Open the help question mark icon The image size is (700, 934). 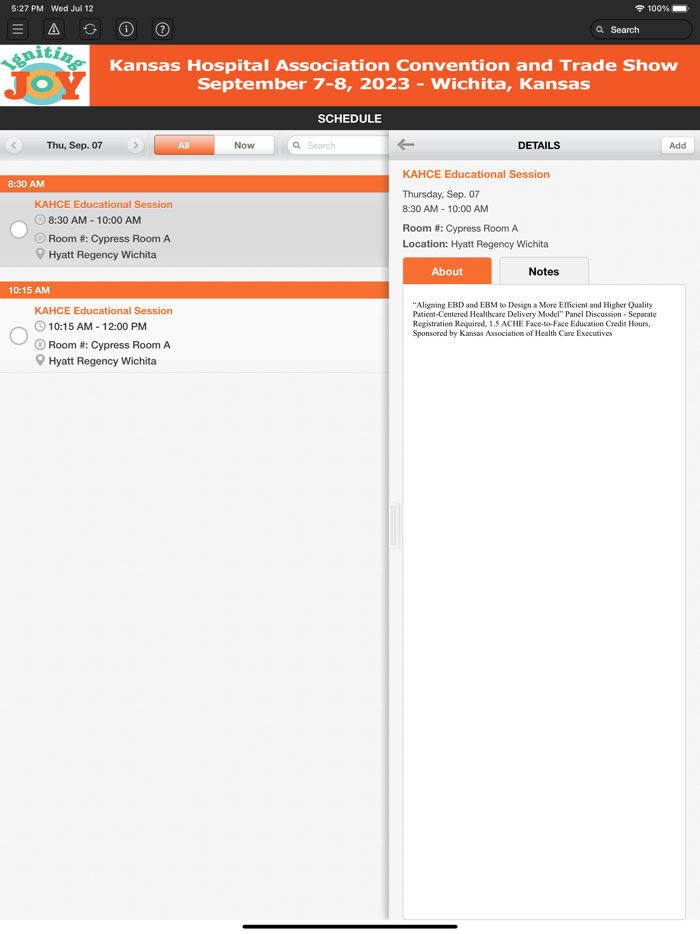[x=162, y=29]
